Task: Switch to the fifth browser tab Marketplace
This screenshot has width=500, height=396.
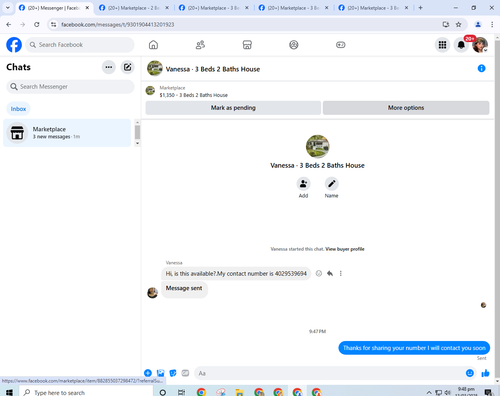Action: [373, 8]
